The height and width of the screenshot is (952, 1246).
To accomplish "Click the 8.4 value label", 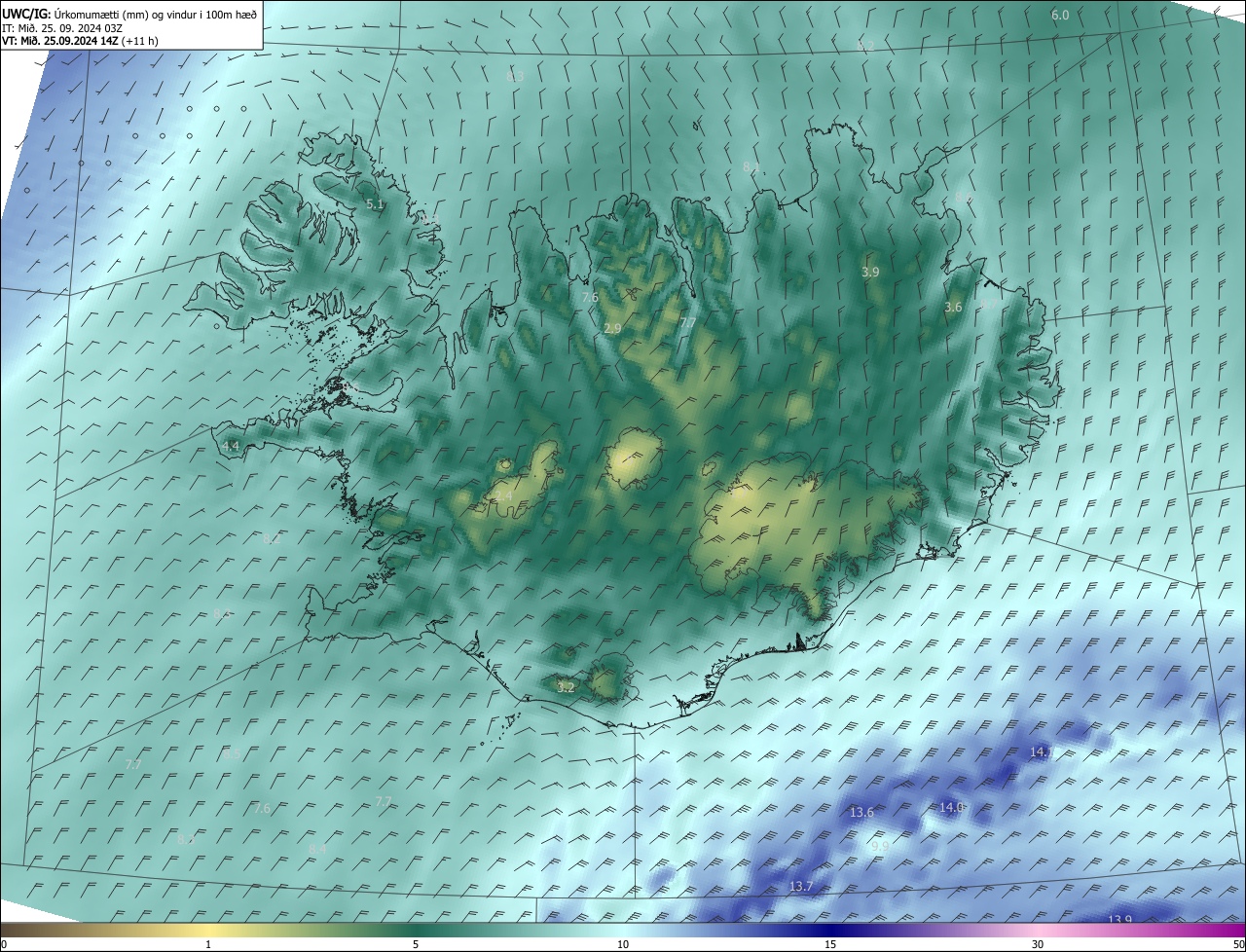I will click(x=317, y=849).
